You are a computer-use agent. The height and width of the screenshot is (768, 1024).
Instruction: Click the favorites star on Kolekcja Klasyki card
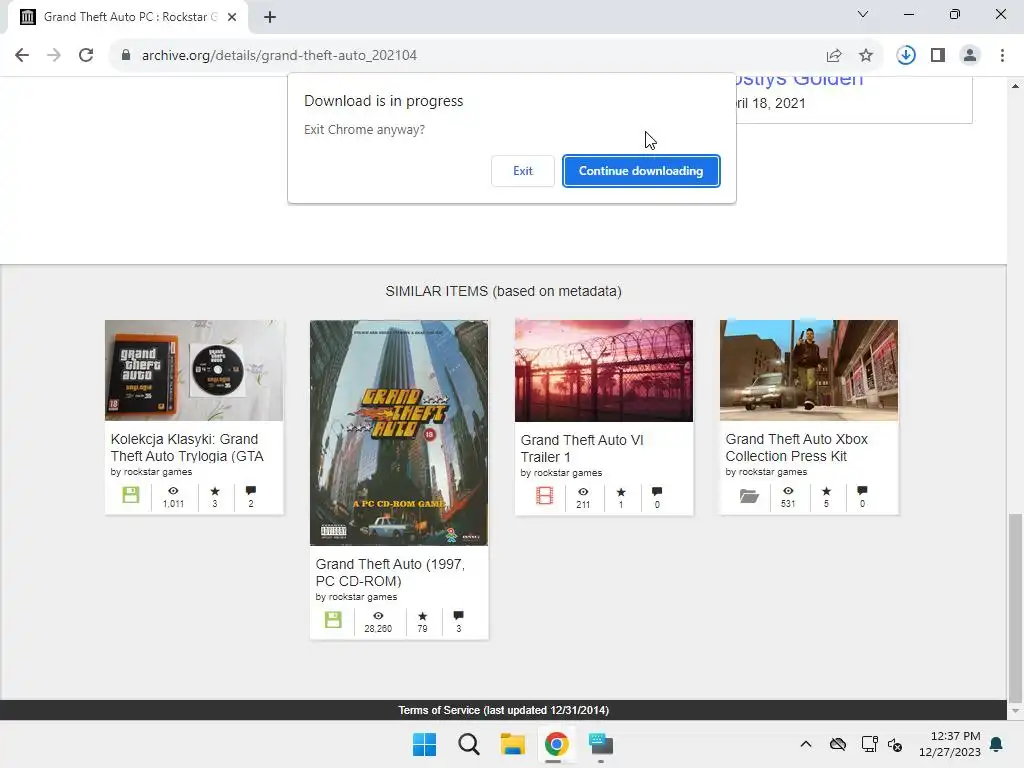click(x=215, y=490)
